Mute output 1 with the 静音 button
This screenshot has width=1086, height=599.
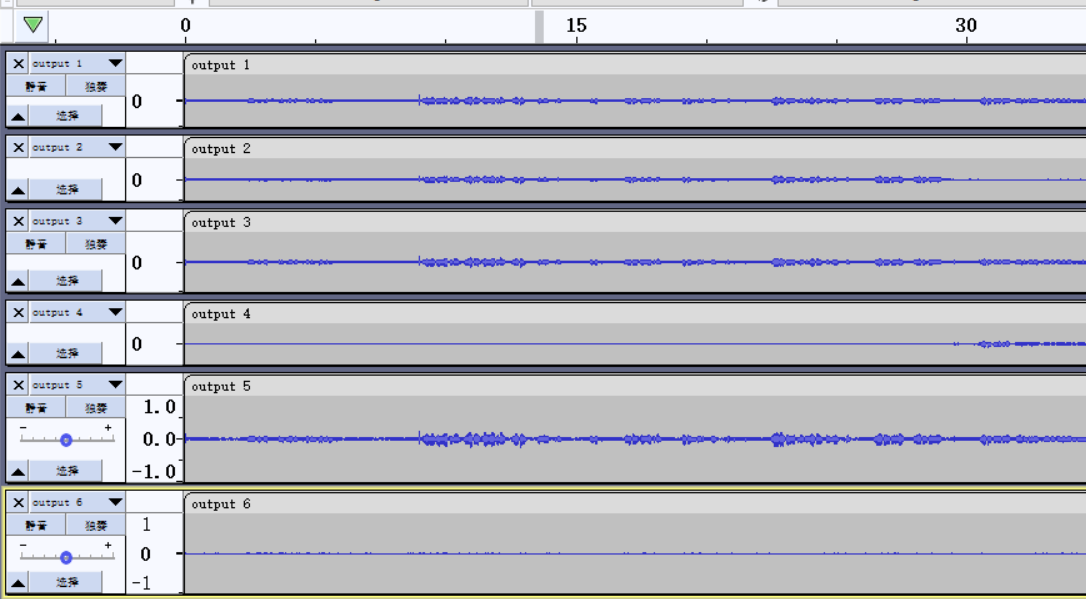[x=36, y=87]
